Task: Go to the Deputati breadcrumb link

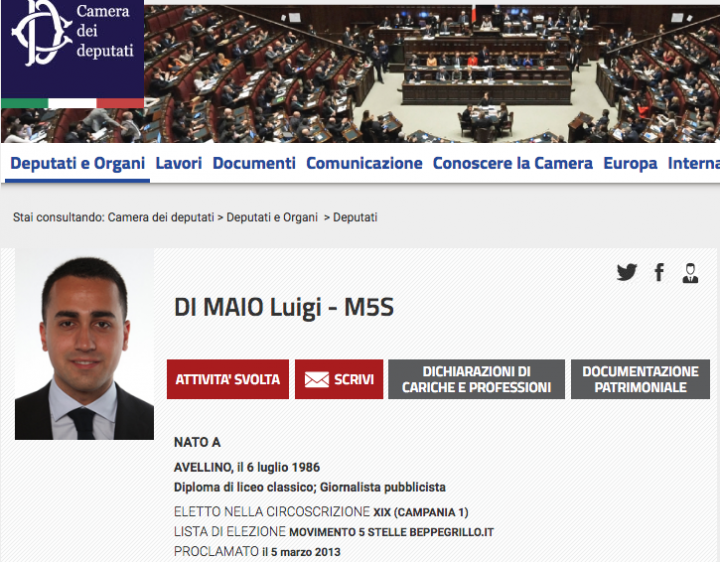Action: coord(355,217)
